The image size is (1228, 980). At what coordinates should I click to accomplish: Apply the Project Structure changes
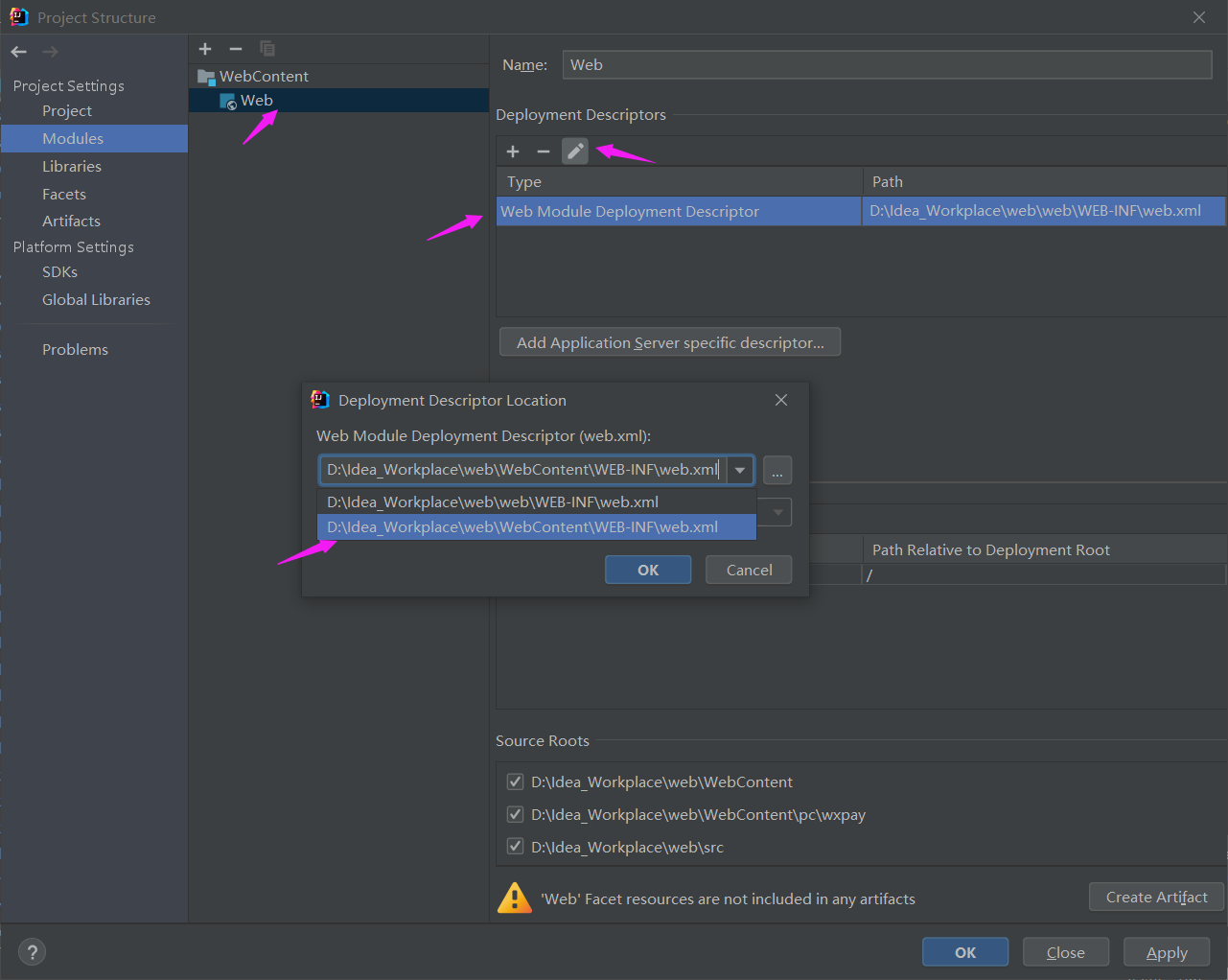[x=1167, y=952]
